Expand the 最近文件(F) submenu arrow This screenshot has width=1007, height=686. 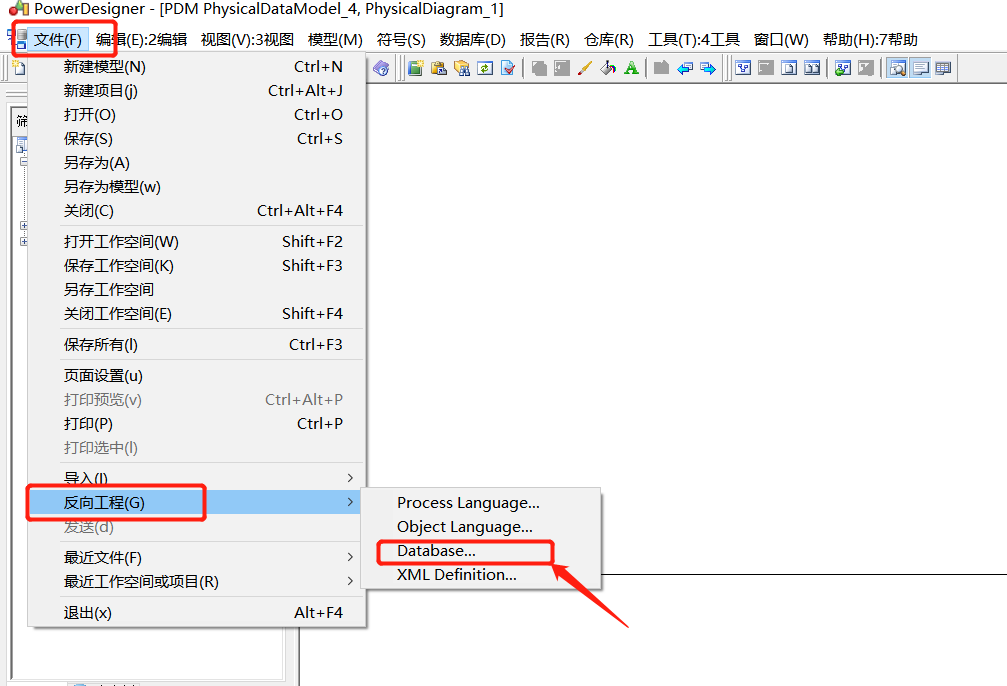(350, 557)
